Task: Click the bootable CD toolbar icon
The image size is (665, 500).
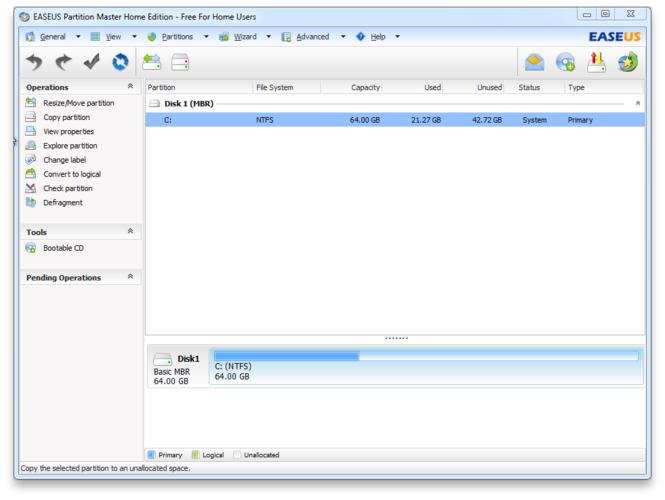Action: coord(565,62)
